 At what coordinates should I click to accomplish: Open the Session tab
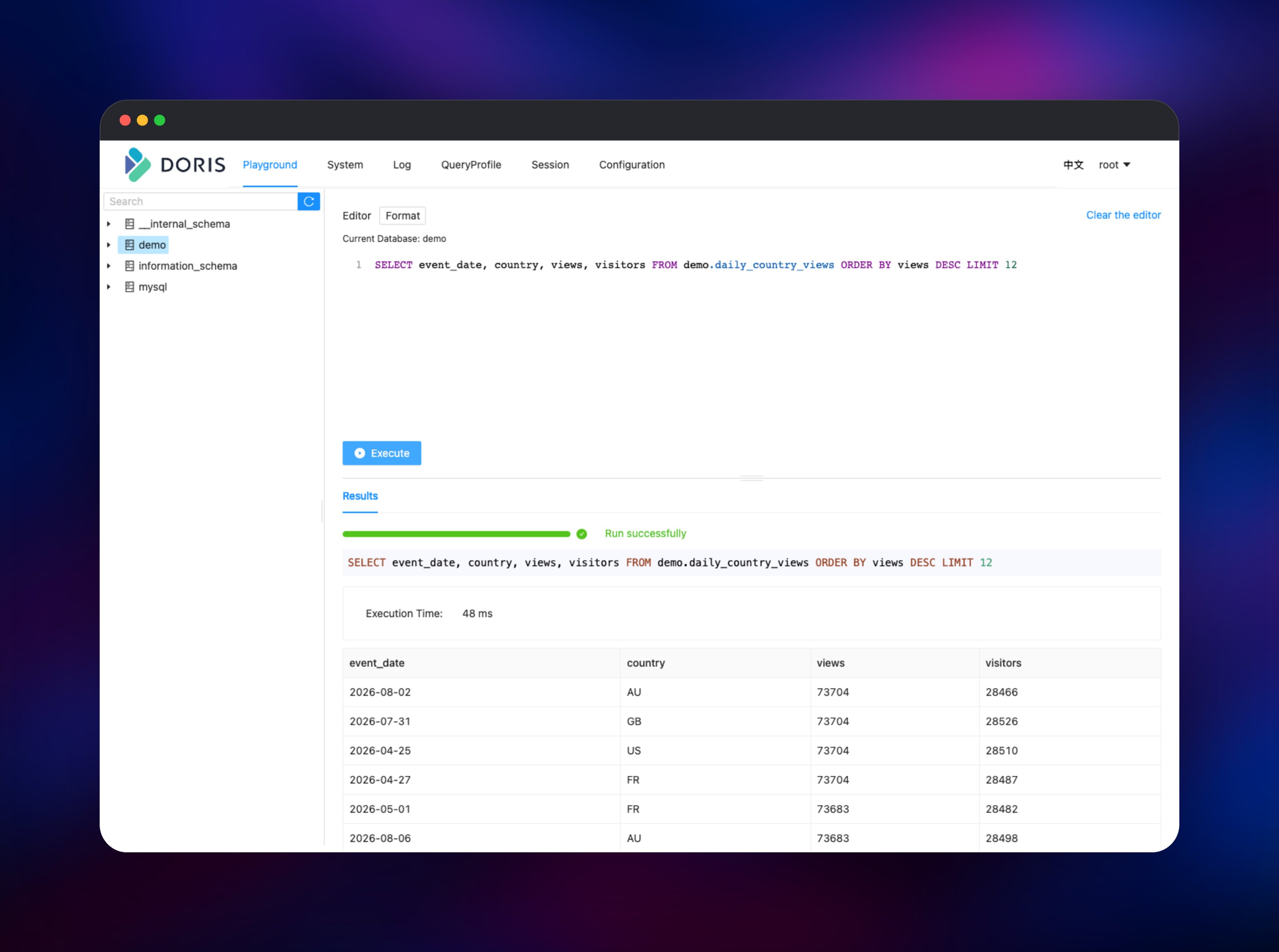[x=550, y=165]
